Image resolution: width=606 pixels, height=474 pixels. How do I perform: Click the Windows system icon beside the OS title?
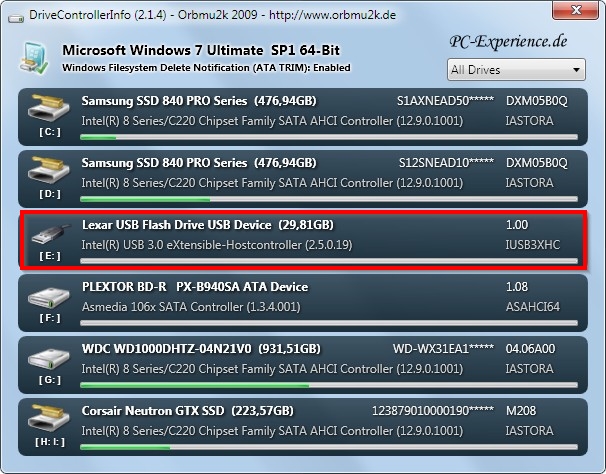click(34, 58)
